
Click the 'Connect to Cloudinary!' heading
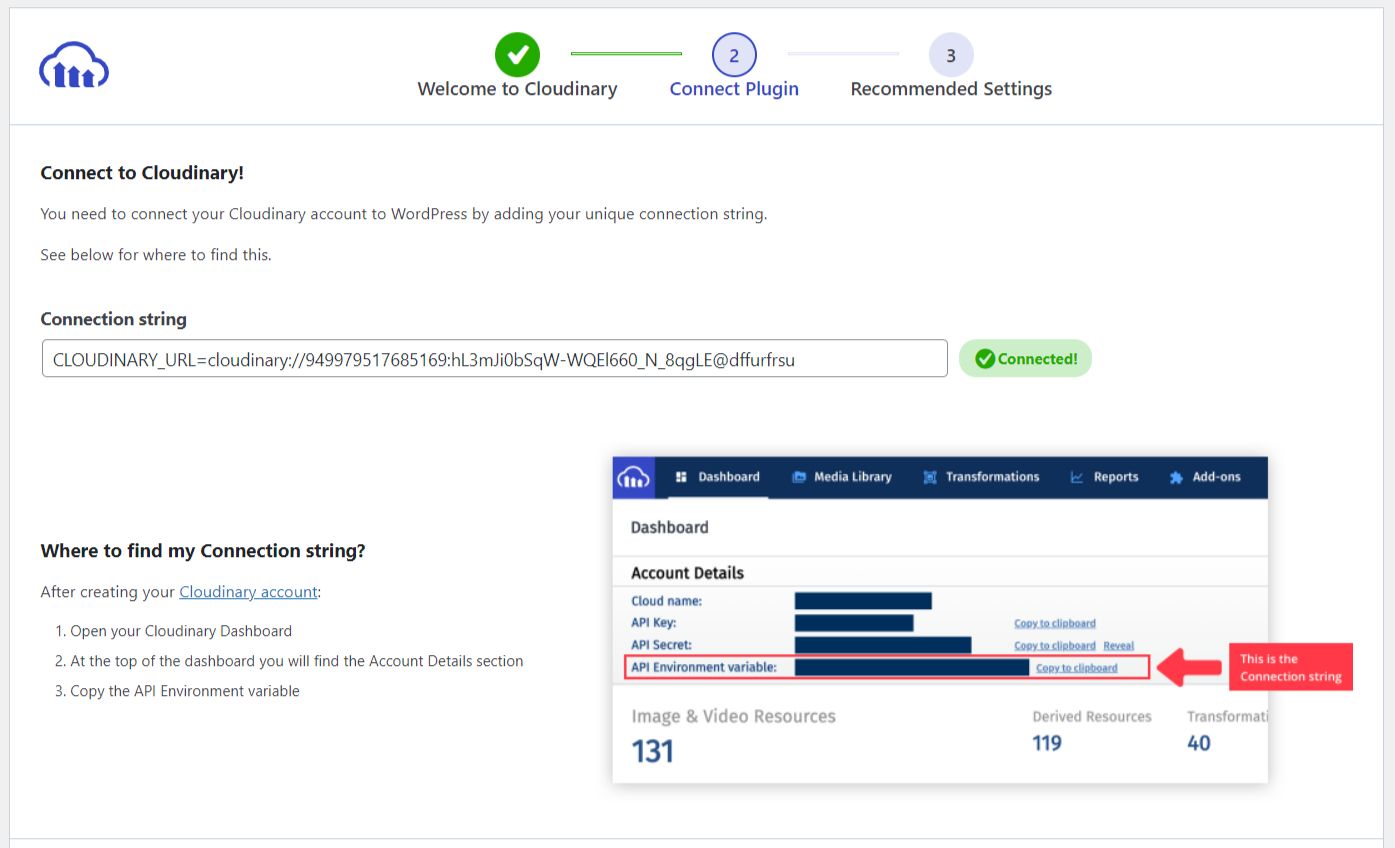pos(142,173)
